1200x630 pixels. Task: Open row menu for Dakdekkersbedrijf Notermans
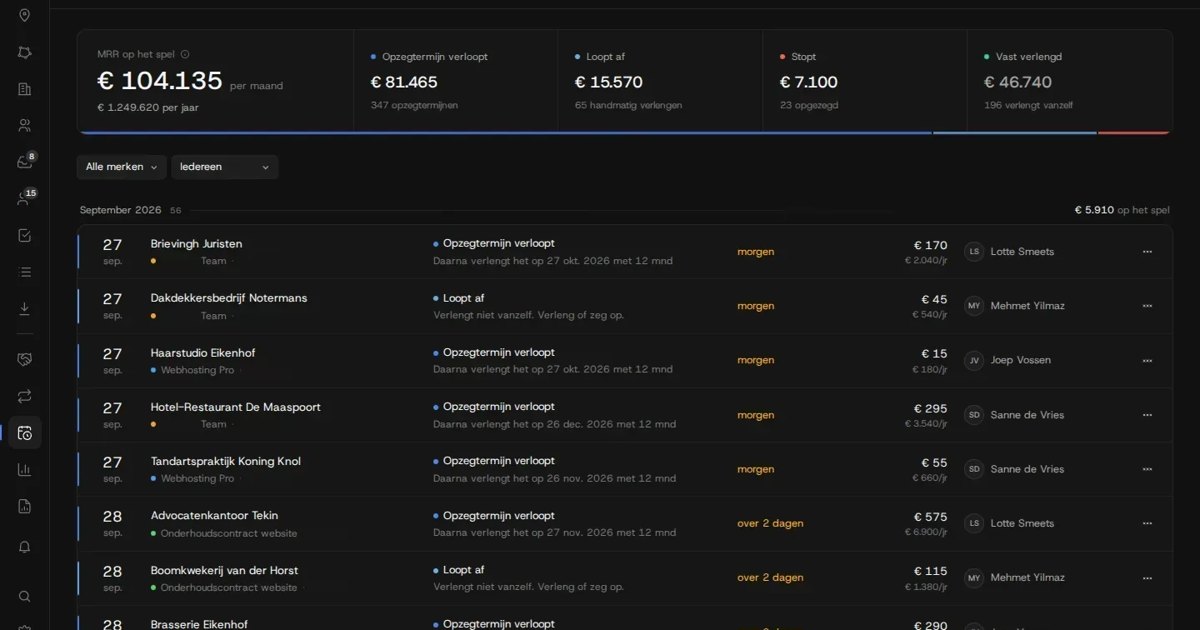1147,306
